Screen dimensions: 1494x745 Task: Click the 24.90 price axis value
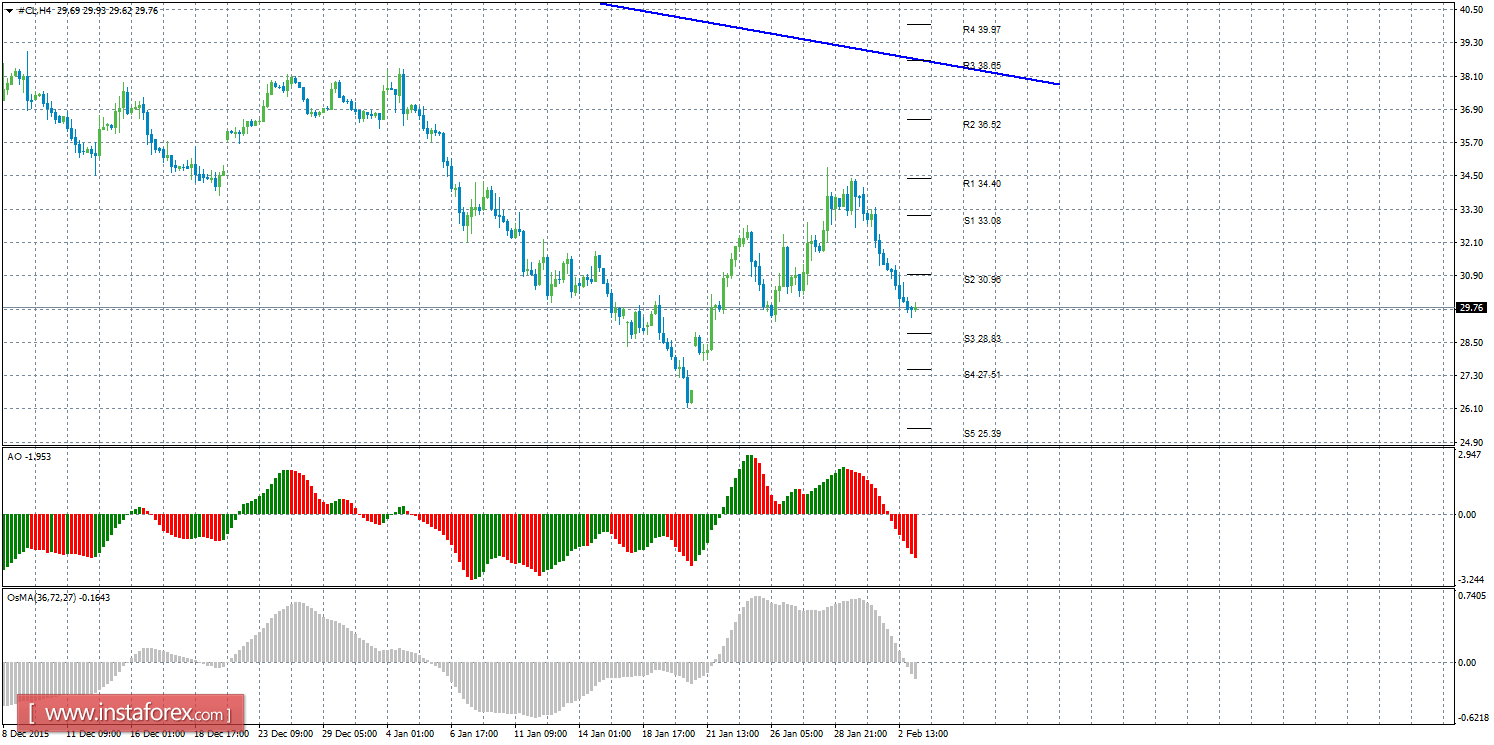1471,442
